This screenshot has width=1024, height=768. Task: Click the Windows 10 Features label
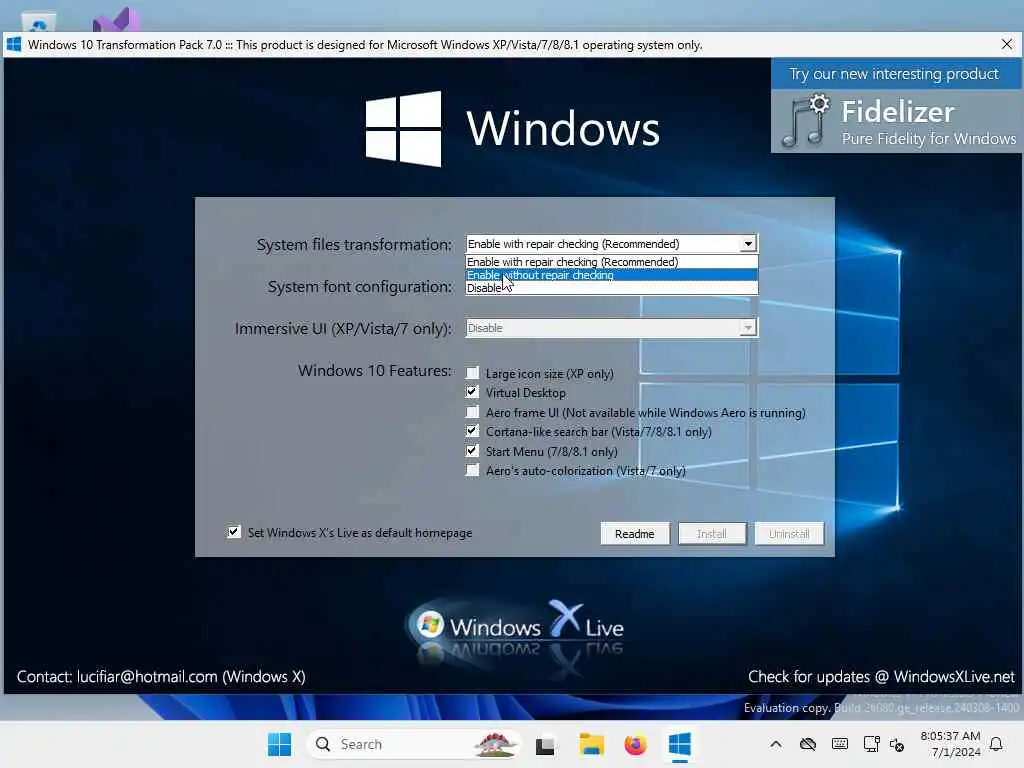375,370
